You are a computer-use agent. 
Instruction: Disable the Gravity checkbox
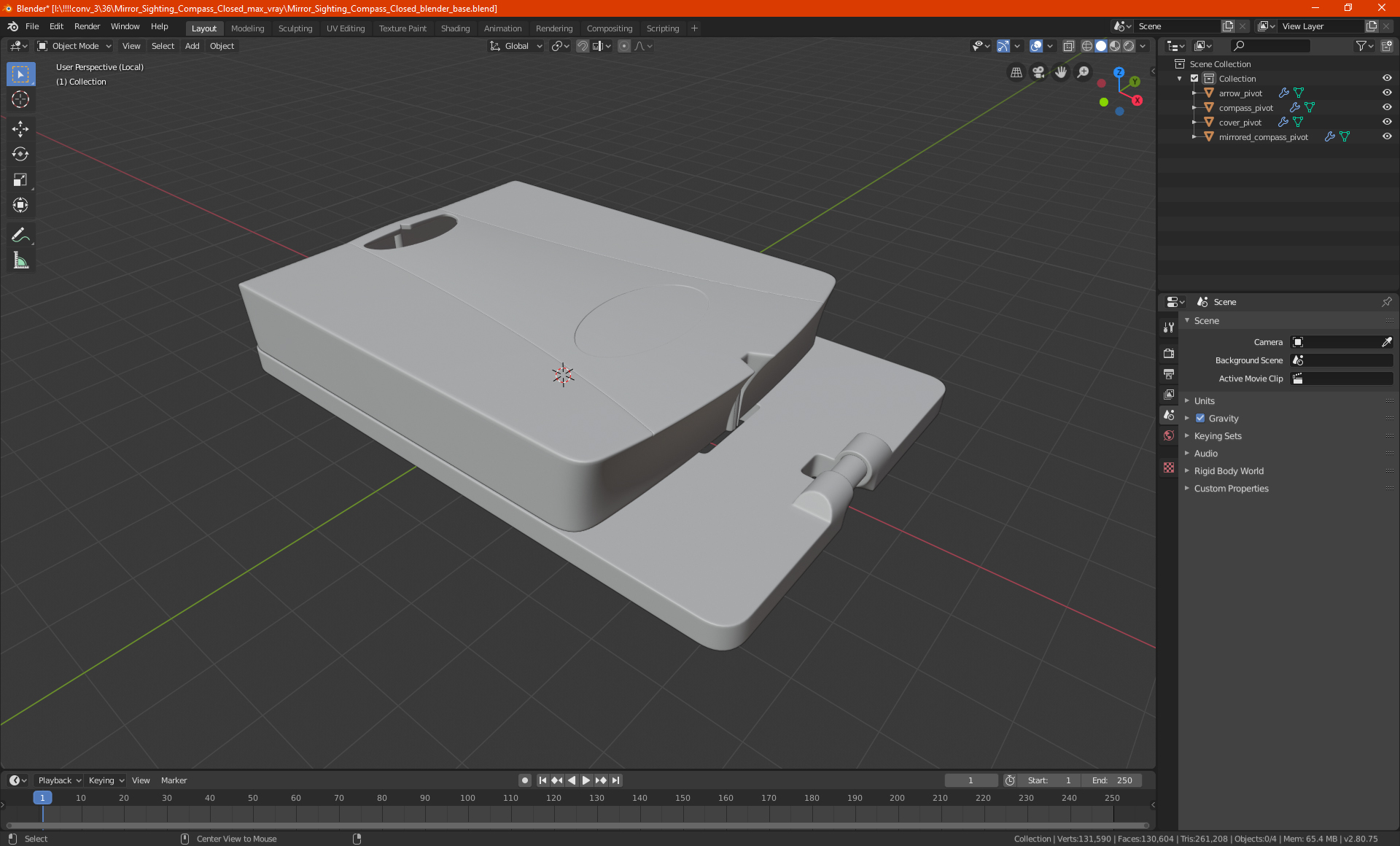pyautogui.click(x=1200, y=419)
